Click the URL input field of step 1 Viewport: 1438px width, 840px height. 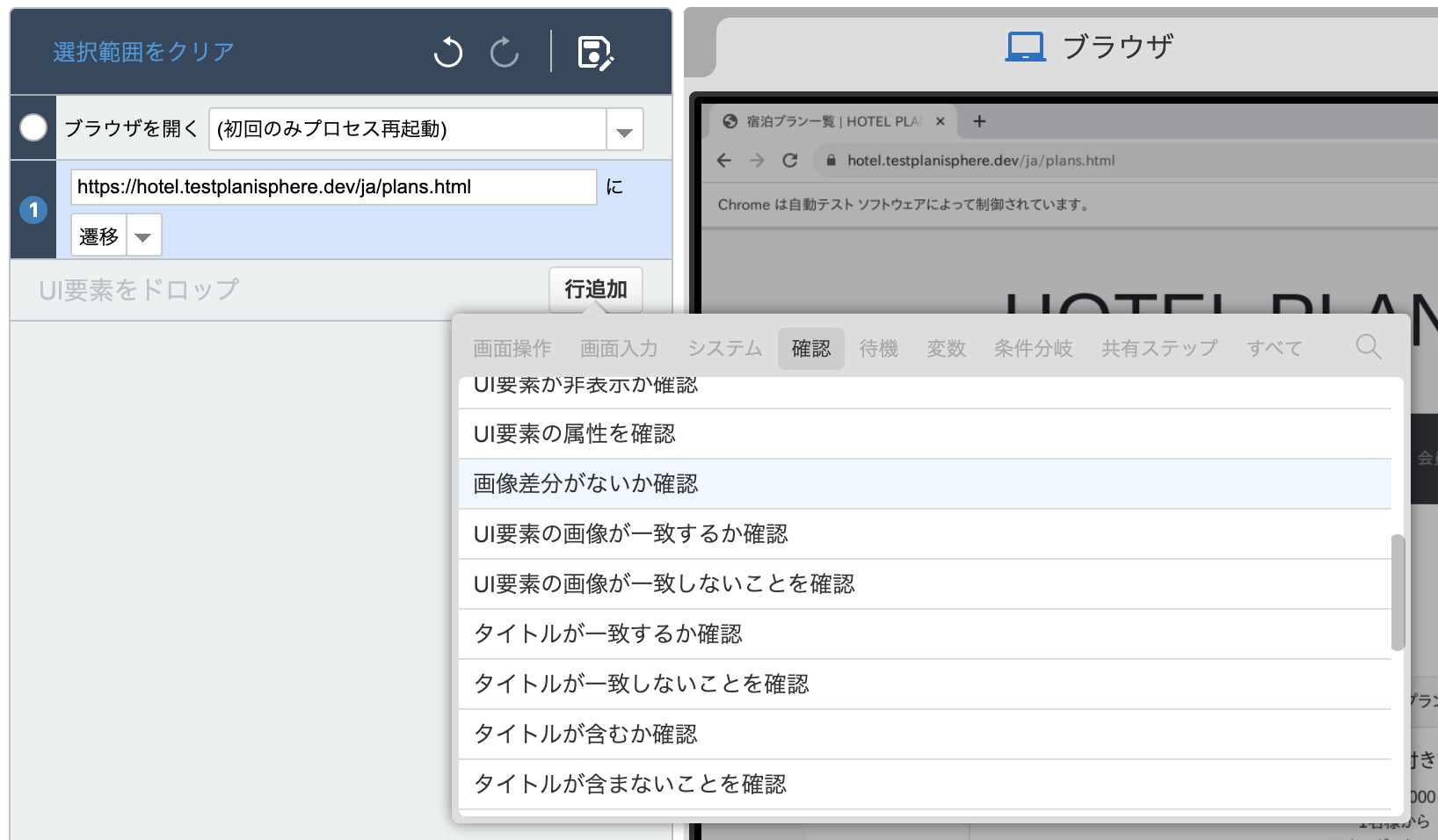(x=334, y=187)
